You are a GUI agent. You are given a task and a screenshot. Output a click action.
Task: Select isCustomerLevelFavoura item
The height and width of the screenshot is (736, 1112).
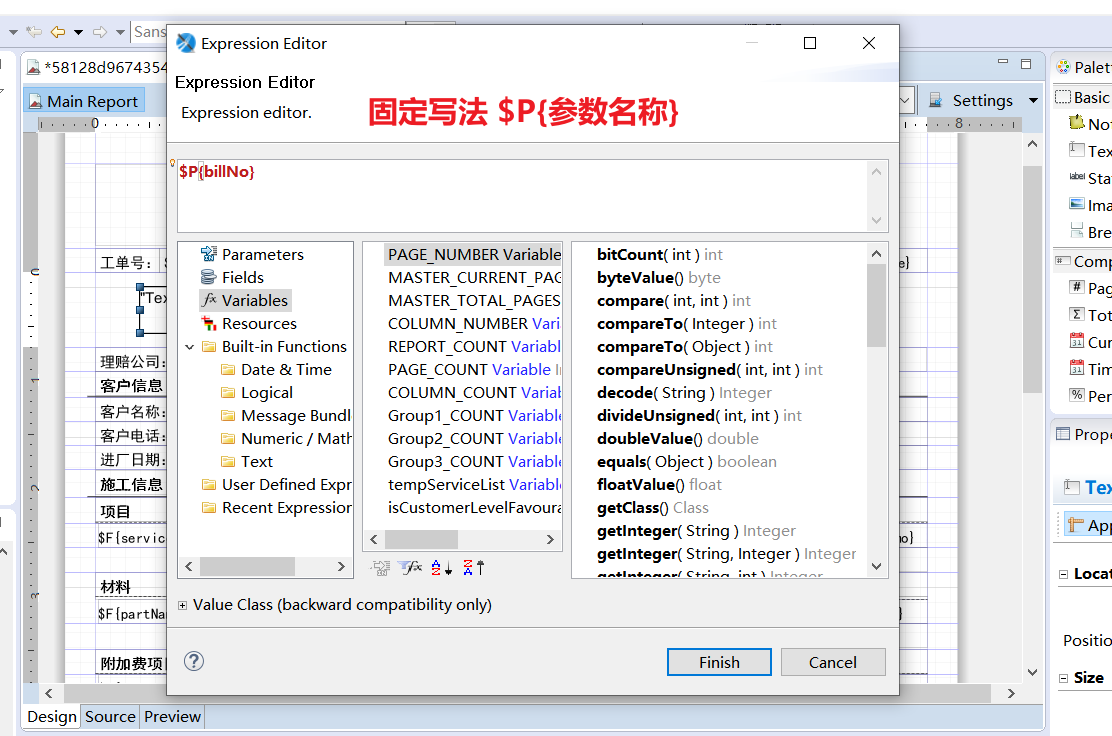474,508
